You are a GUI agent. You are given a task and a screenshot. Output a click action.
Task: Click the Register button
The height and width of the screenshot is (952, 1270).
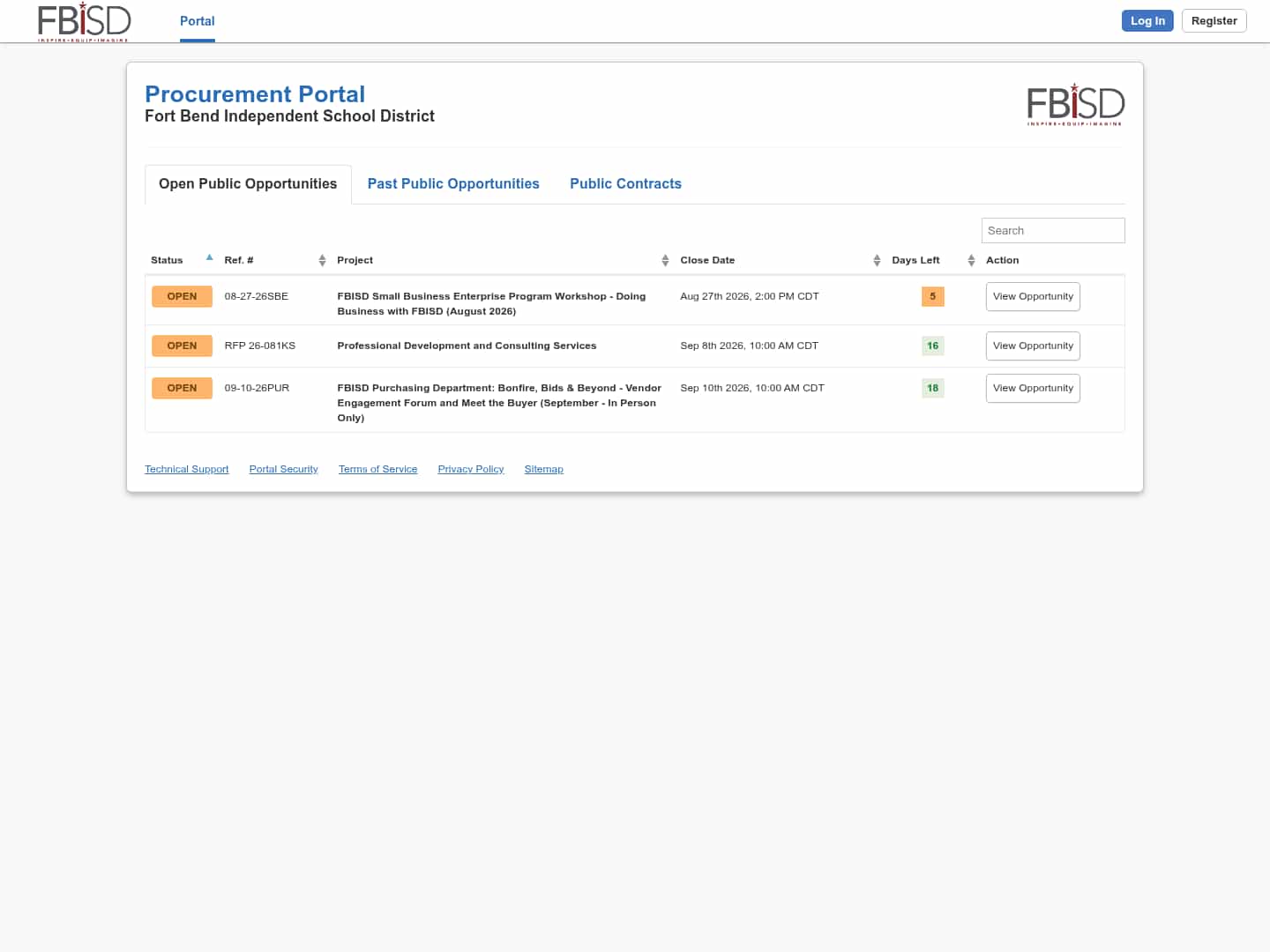point(1214,21)
